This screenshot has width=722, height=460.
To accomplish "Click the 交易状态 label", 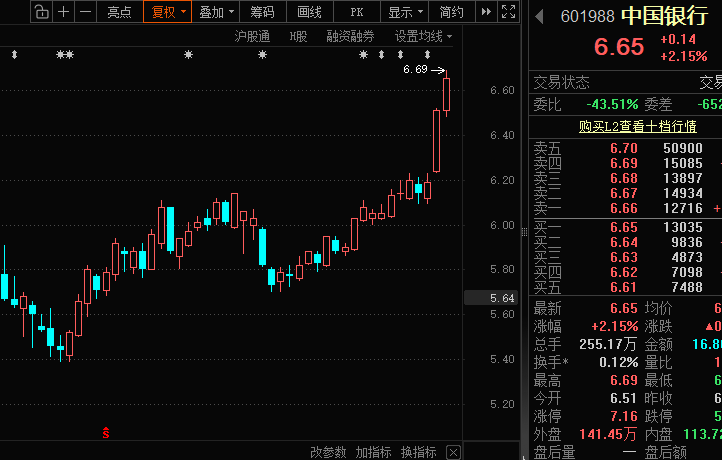I will pyautogui.click(x=561, y=82).
